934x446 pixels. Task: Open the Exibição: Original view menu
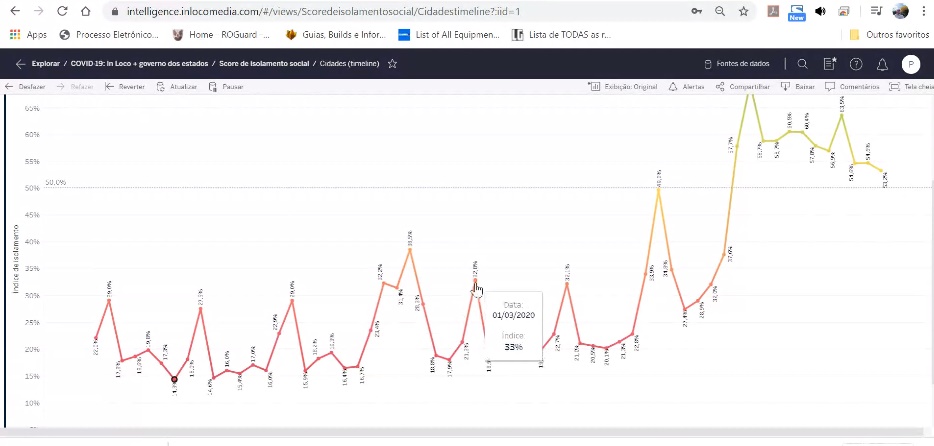coord(623,87)
